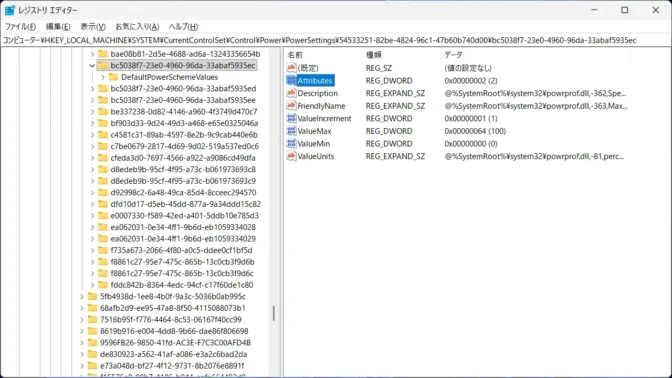
Task: Collapse the bc5038f7-...5935ec key
Action: point(92,66)
